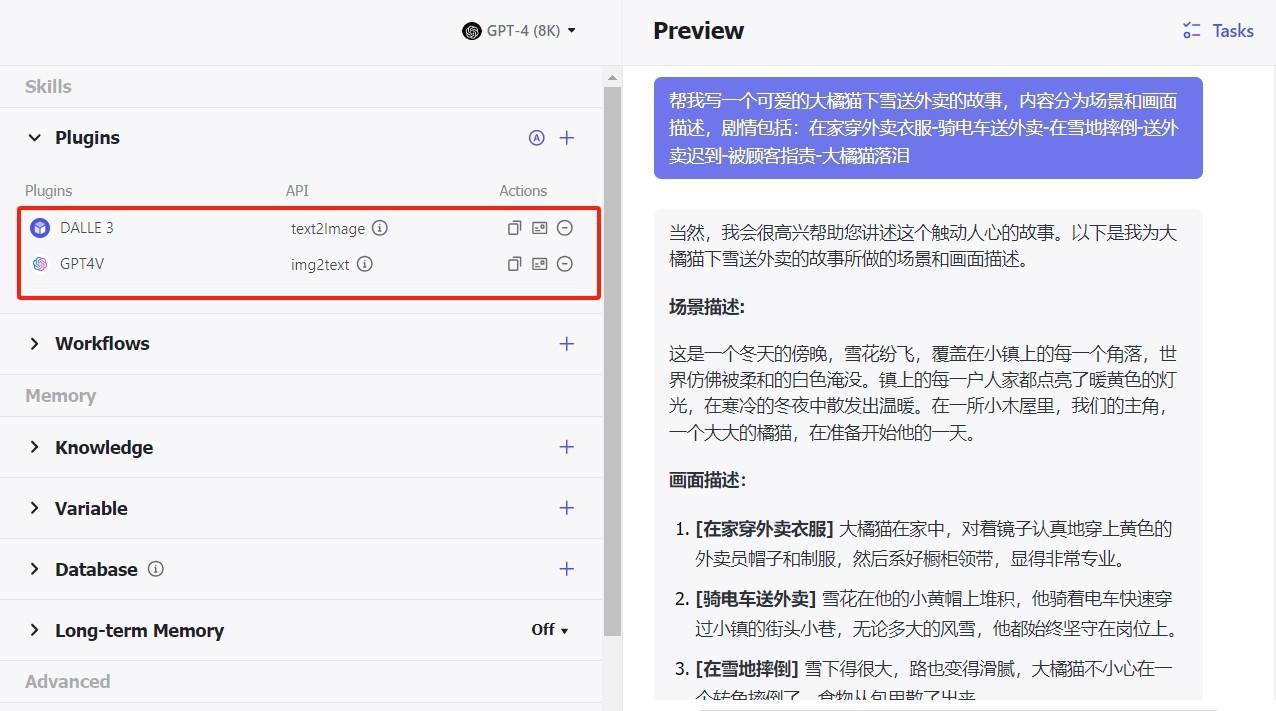This screenshot has height=711, width=1276.
Task: Click the Advanced section label
Action: tap(67, 682)
